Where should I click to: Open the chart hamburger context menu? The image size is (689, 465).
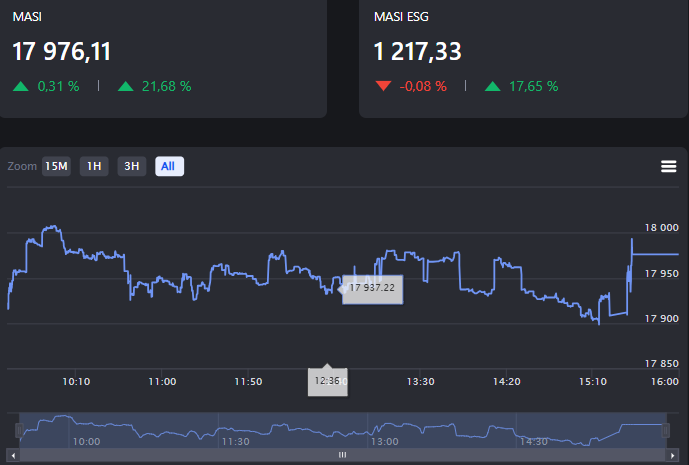click(669, 166)
